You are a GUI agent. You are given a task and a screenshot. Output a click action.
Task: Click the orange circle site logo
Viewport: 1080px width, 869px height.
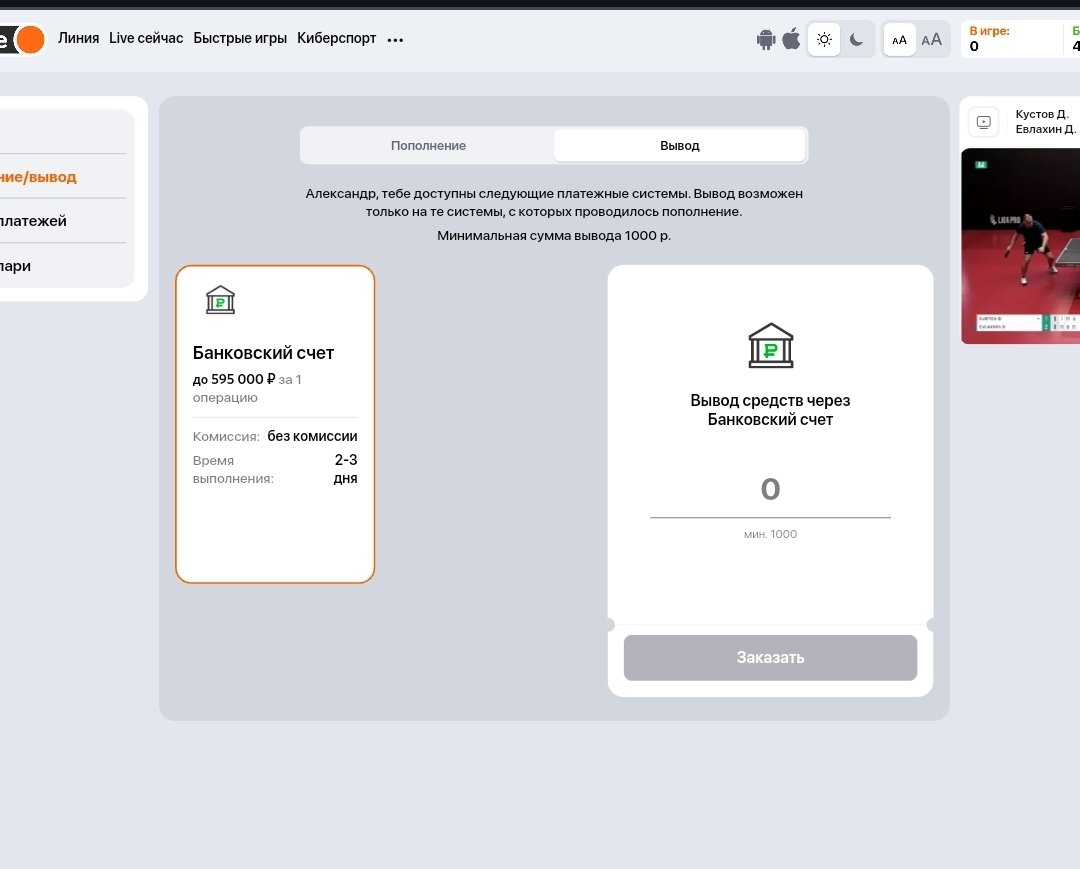click(x=30, y=40)
